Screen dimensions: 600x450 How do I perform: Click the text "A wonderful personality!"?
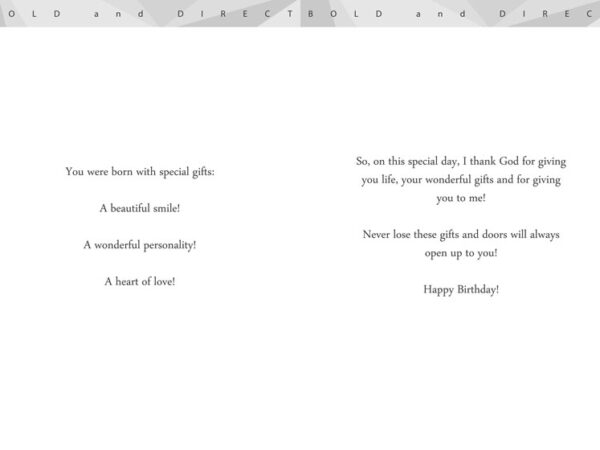(140, 245)
